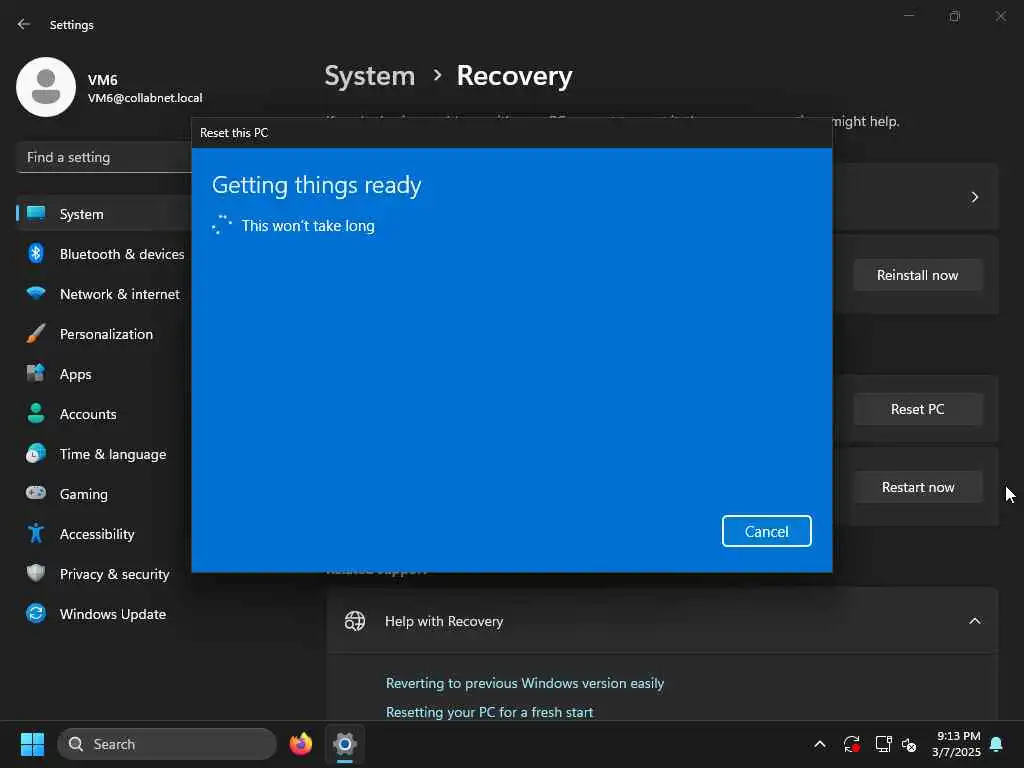The width and height of the screenshot is (1024, 768).
Task: Open Reverting to previous Windows version easily link
Action: [x=524, y=683]
